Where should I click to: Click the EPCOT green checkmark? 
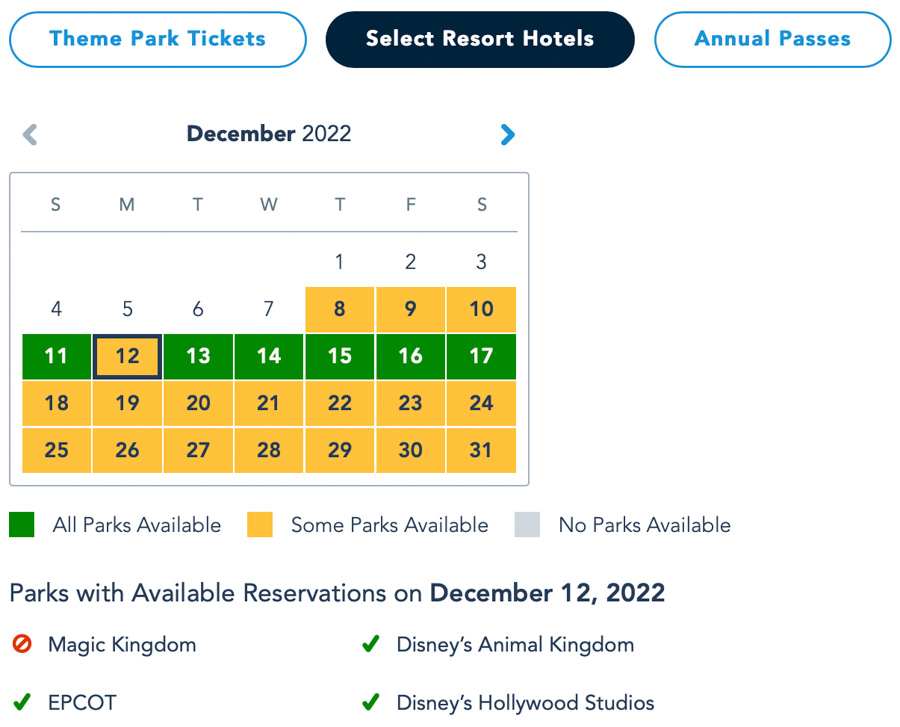22,702
